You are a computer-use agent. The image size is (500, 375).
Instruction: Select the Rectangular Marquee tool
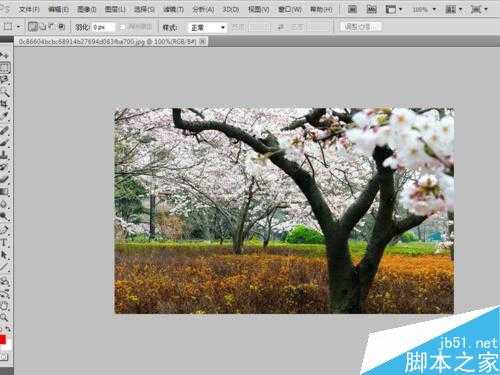tap(5, 68)
